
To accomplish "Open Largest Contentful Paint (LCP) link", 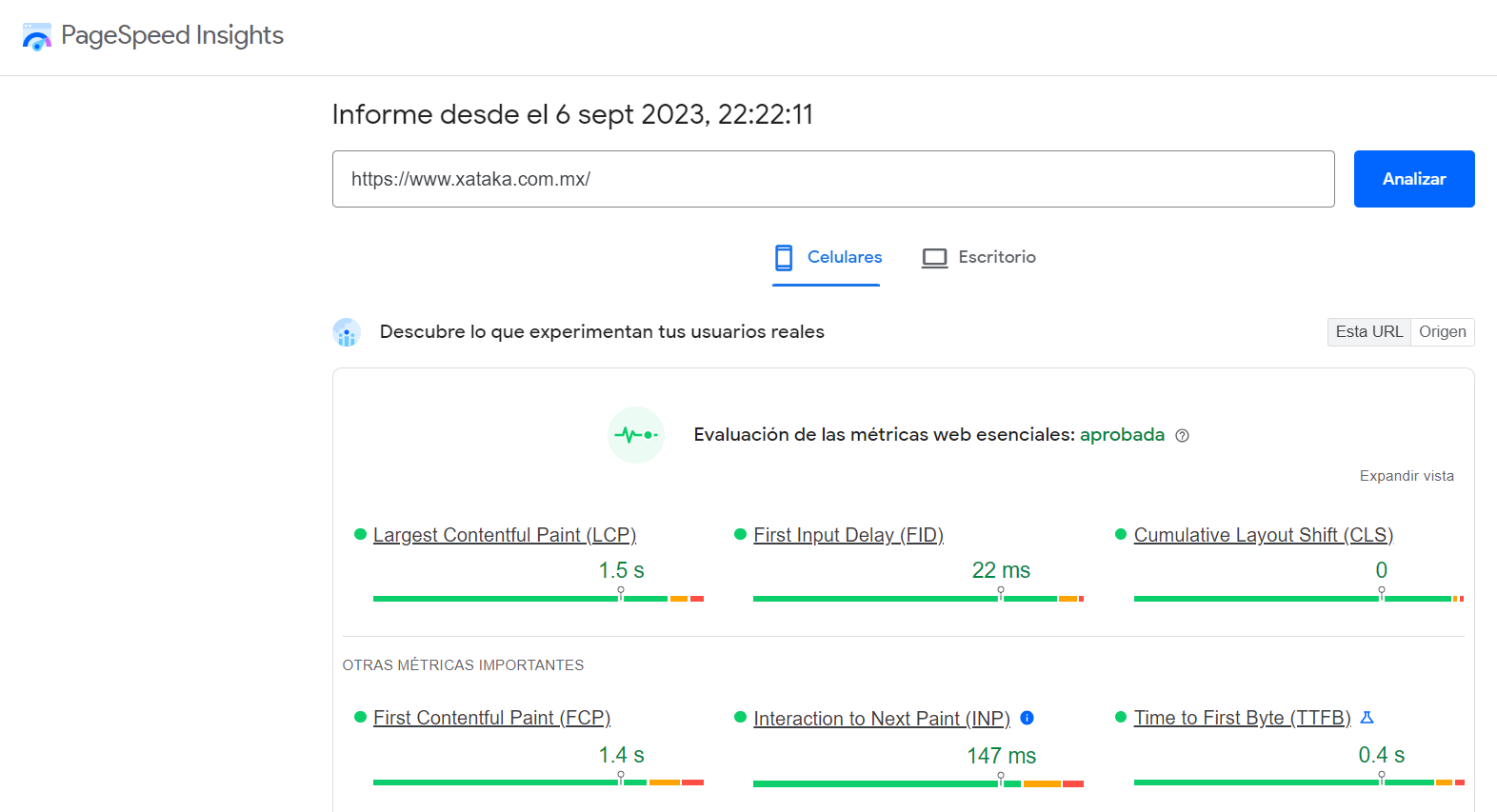I will coord(505,535).
